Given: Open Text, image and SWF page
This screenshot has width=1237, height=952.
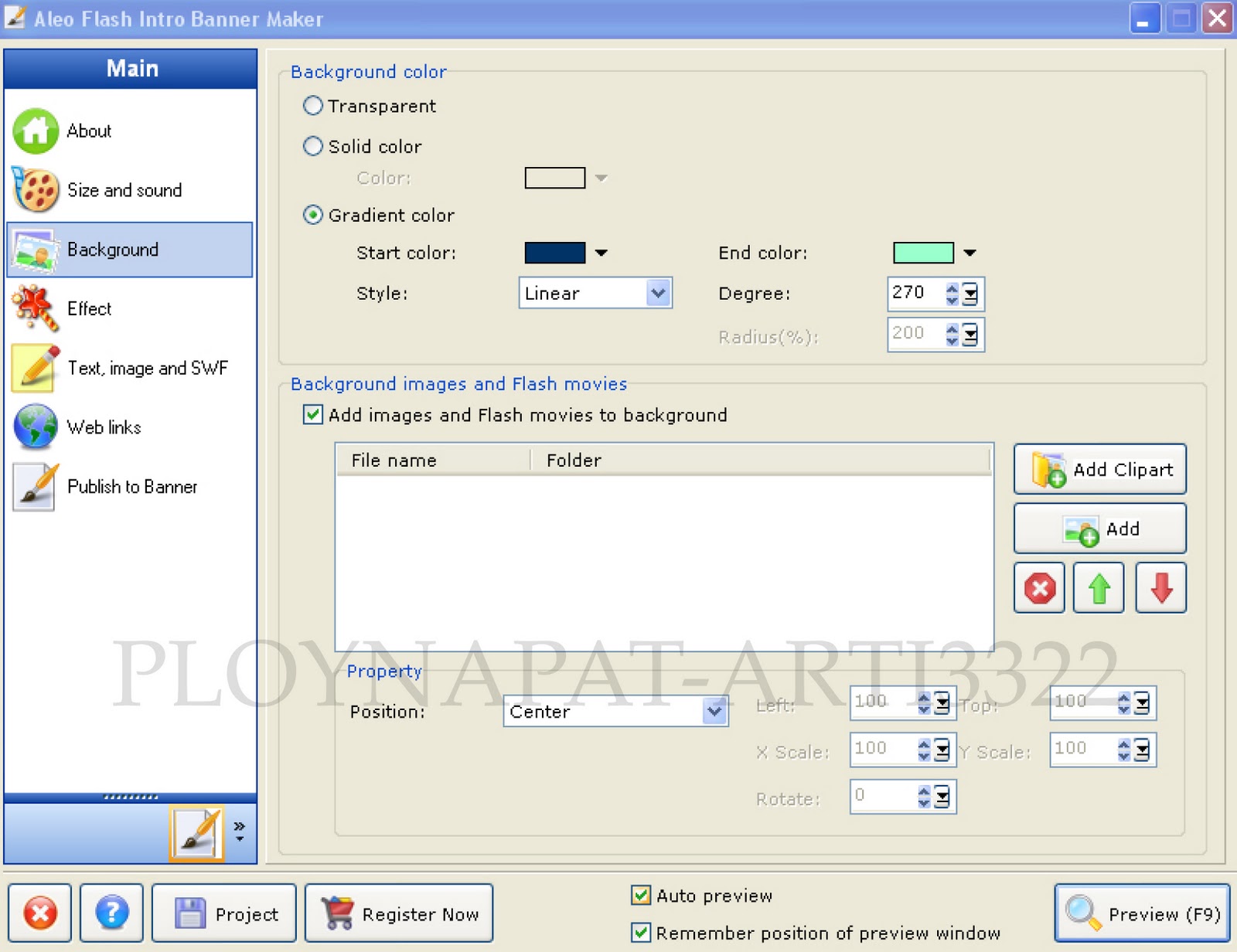Looking at the screenshot, I should click(x=148, y=368).
